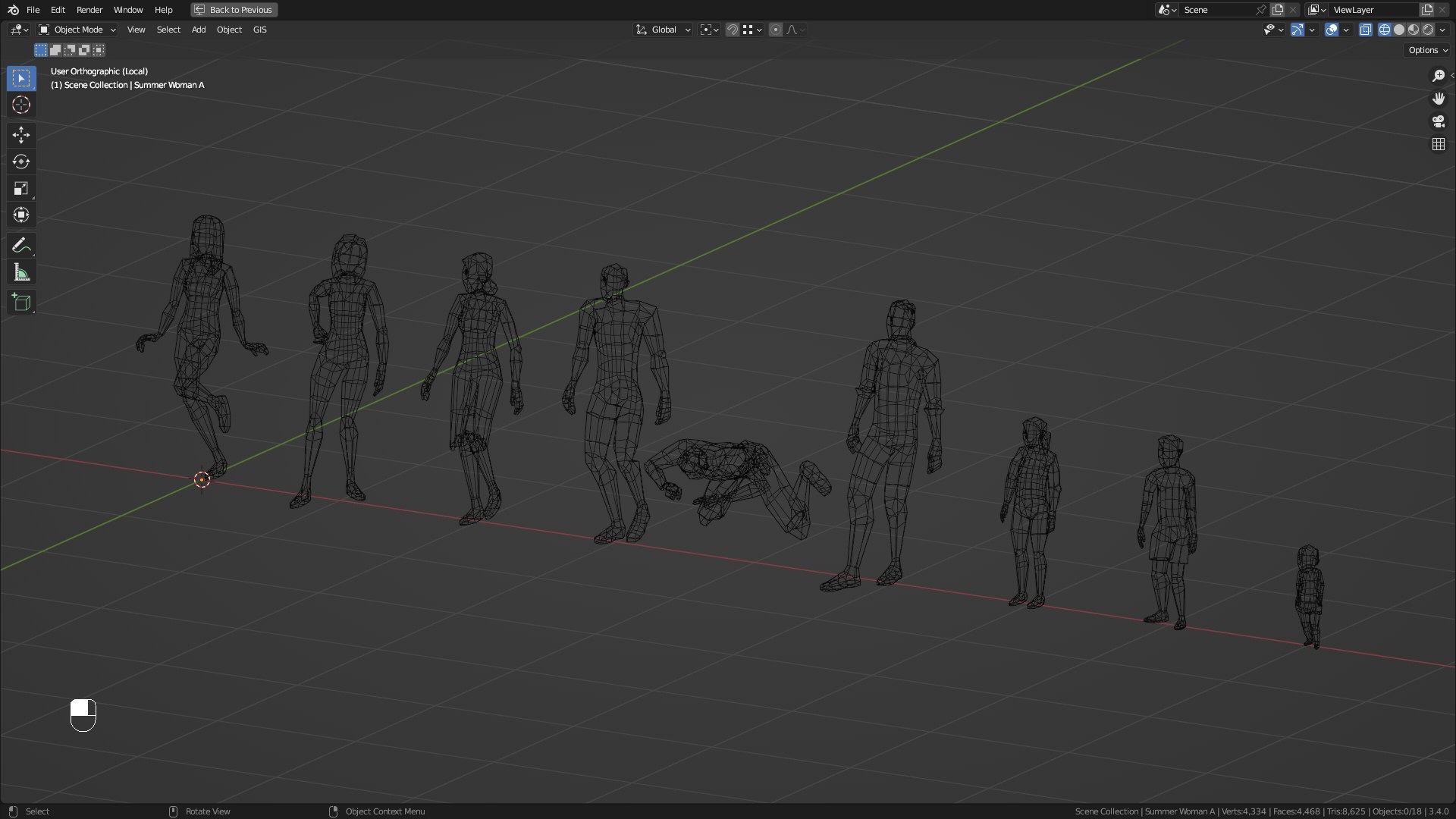
Task: Expand the overlays options dropdown arrow
Action: (x=1346, y=30)
